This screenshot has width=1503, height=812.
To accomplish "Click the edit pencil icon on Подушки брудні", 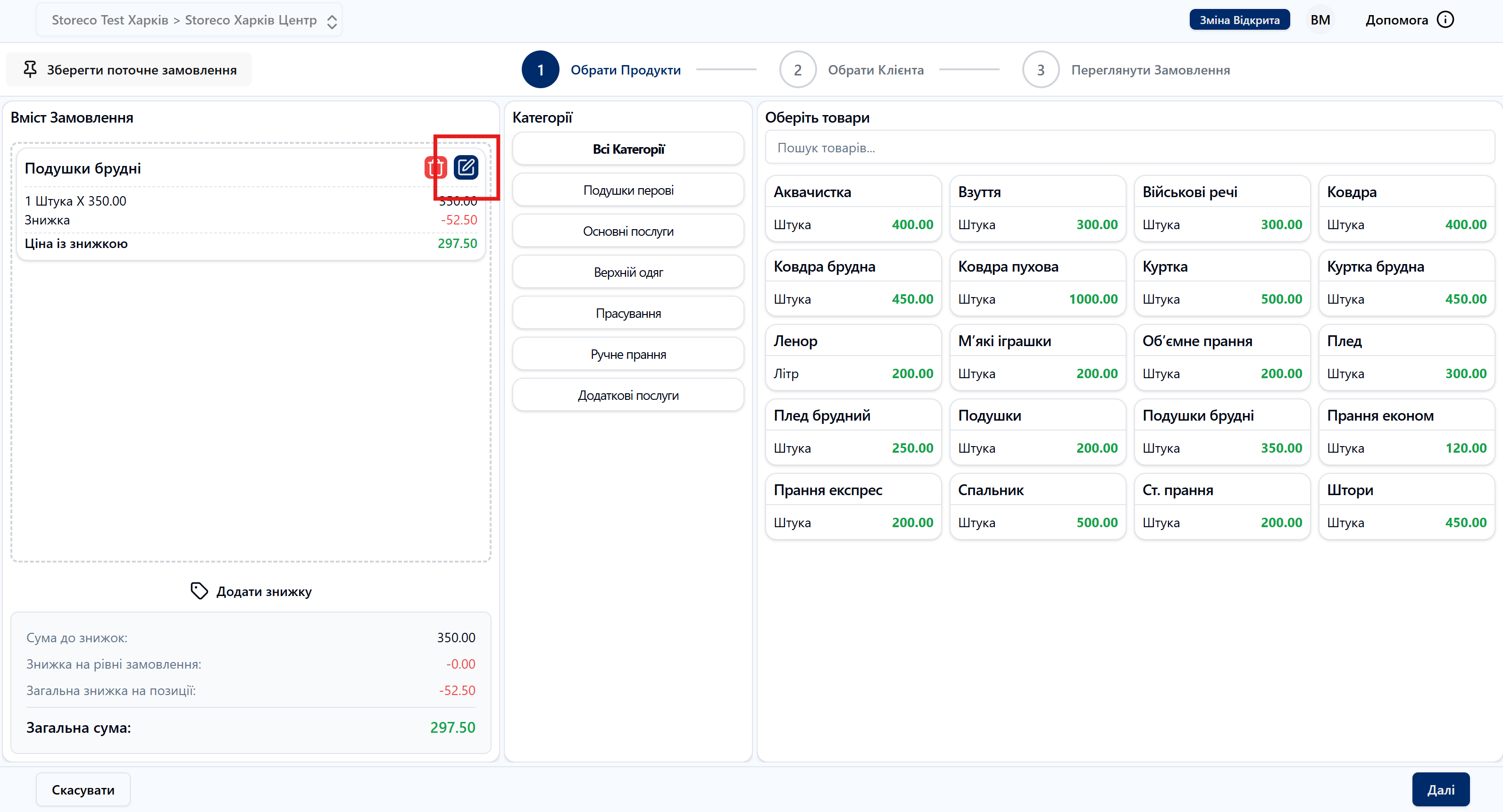I will [x=466, y=168].
